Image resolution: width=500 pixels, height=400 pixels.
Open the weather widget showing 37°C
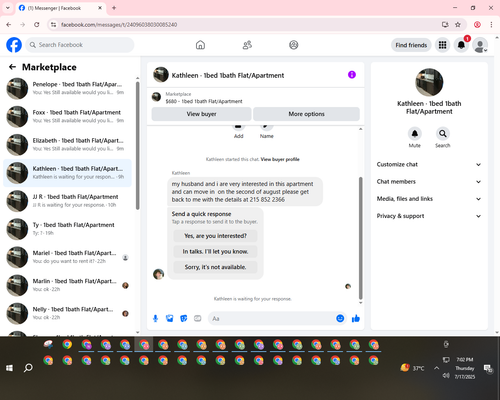pyautogui.click(x=413, y=368)
